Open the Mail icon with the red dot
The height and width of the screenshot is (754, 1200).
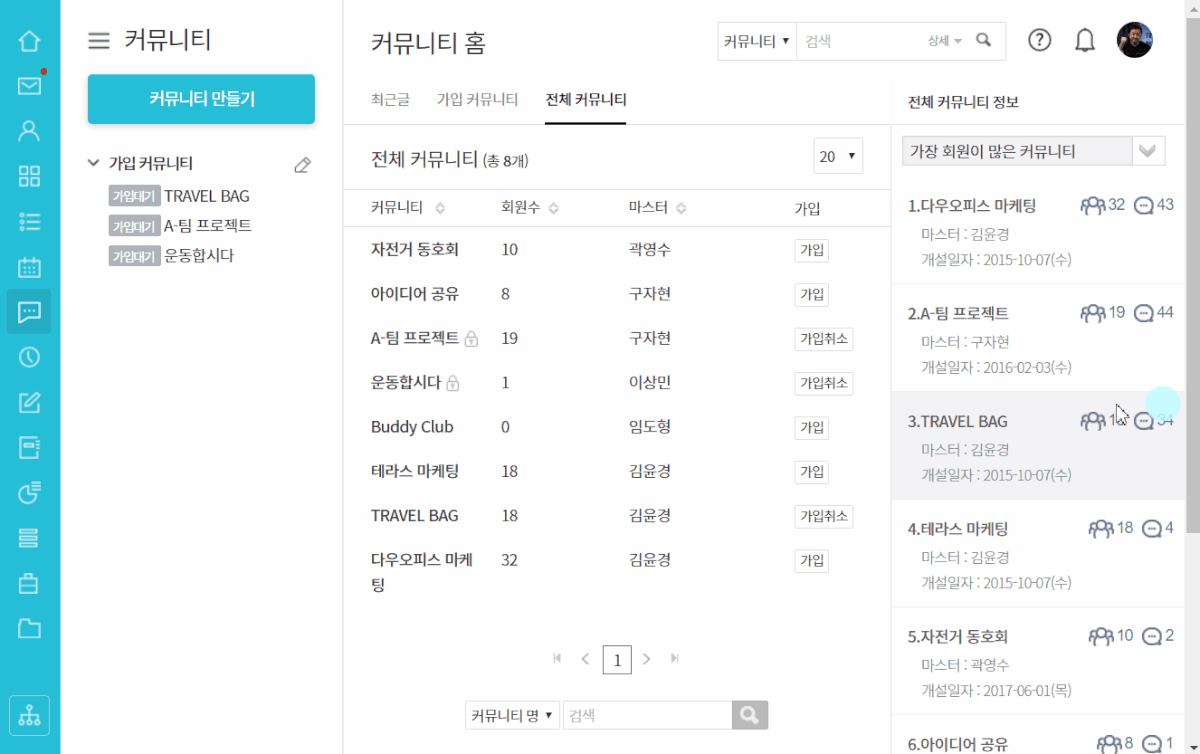click(x=29, y=86)
